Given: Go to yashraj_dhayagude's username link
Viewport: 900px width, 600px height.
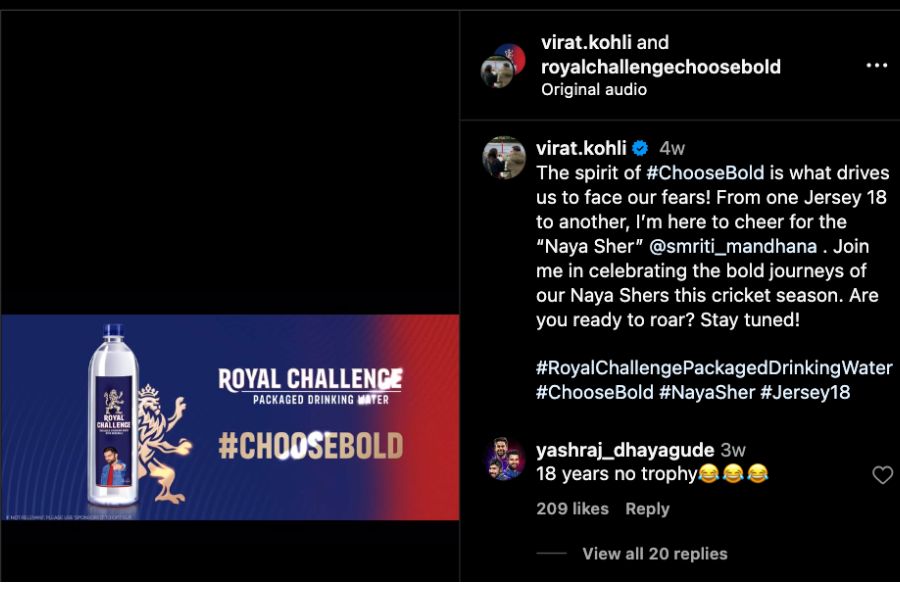Looking at the screenshot, I should pyautogui.click(x=624, y=450).
